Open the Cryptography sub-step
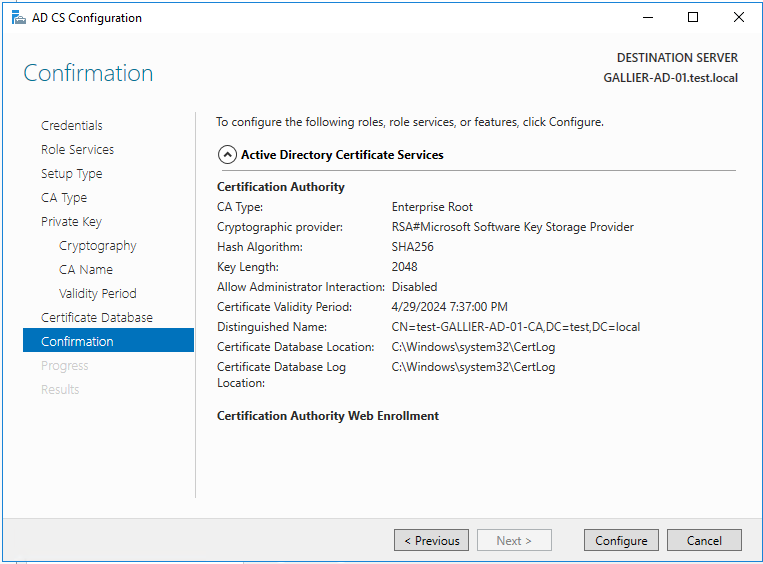This screenshot has height=564, width=763. click(97, 246)
